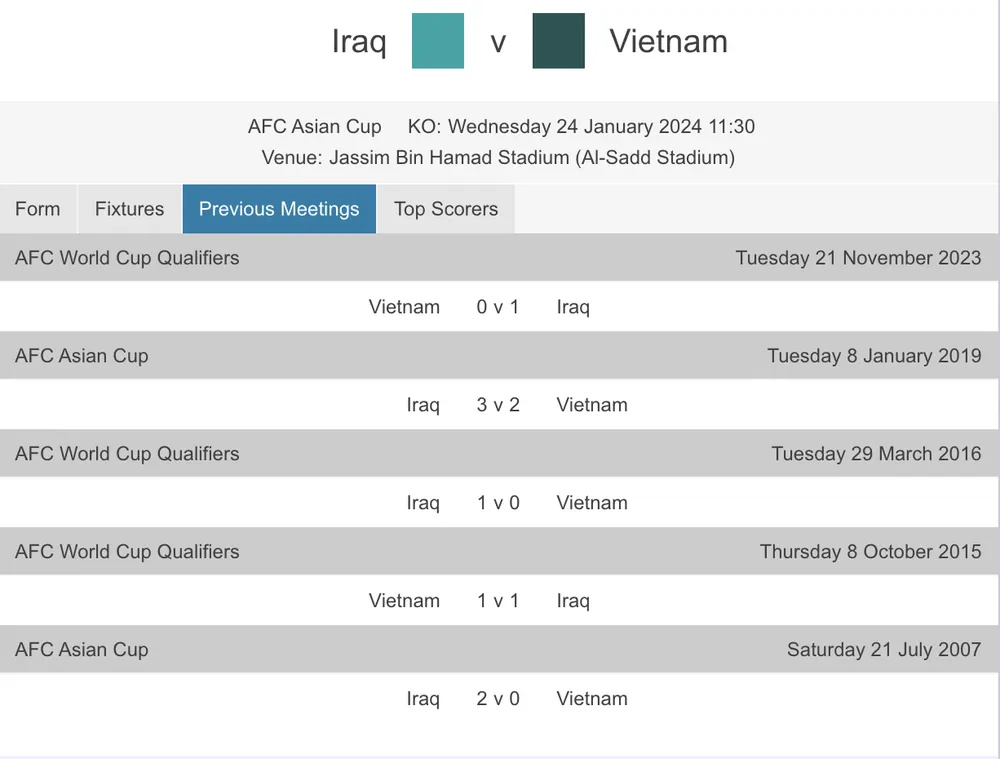Open the Top Scorers tab
Viewport: 1000px width, 759px height.
click(445, 209)
